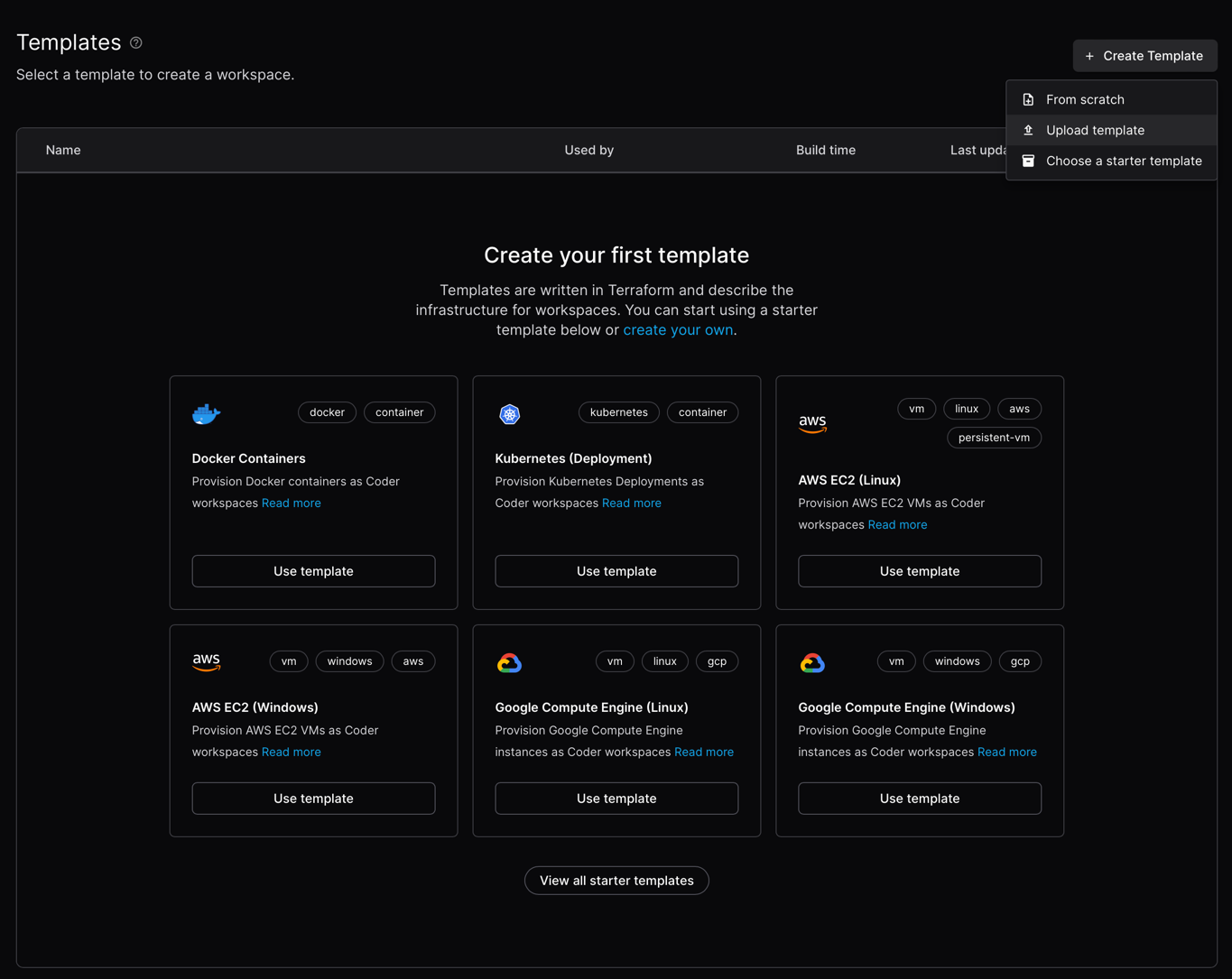Select Choose a starter template option
Screen dimensions: 1232x979
click(1123, 161)
